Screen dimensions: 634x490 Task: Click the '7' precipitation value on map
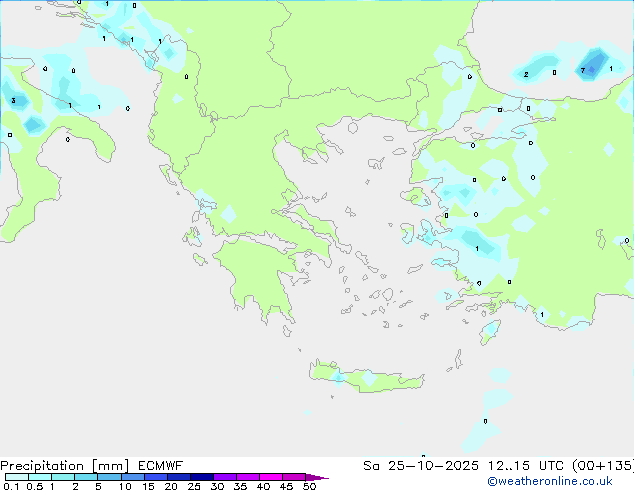coord(583,70)
